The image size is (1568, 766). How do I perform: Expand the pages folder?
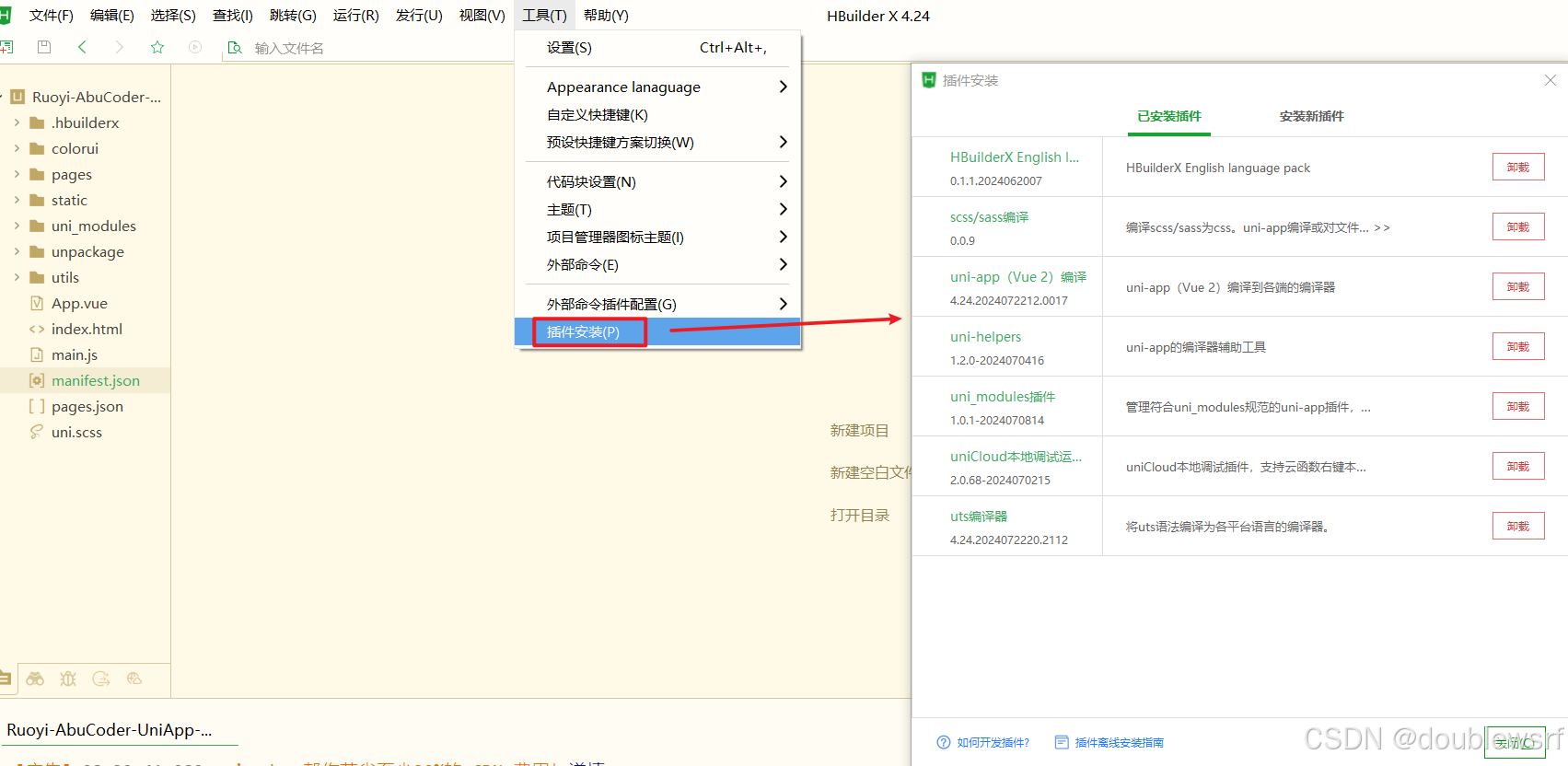pyautogui.click(x=17, y=174)
